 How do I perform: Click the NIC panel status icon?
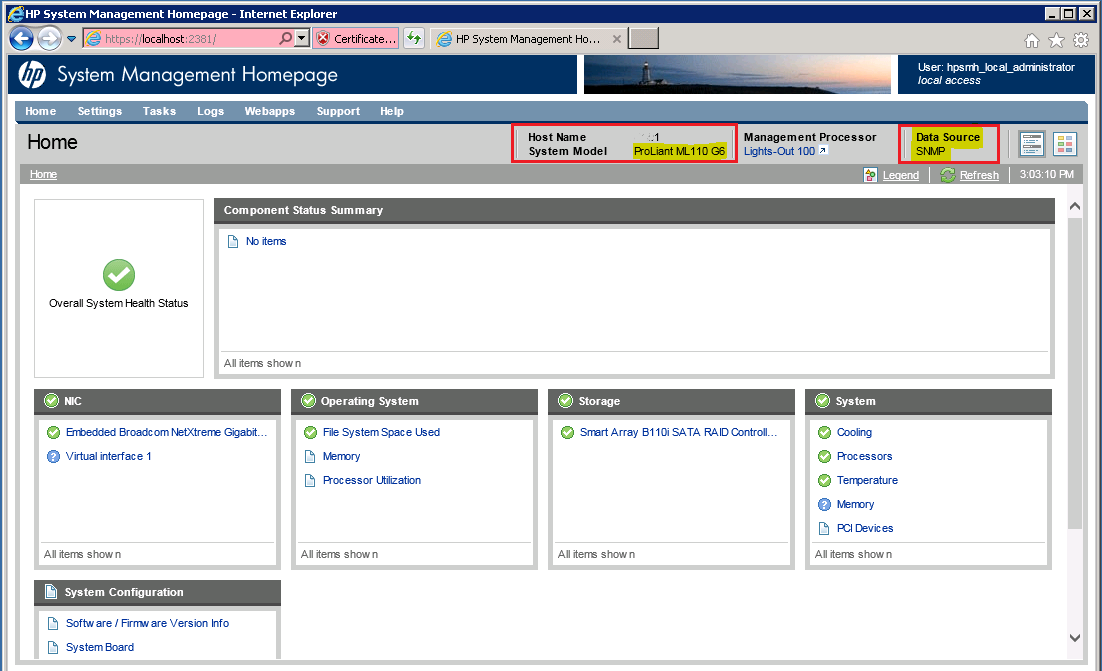pyautogui.click(x=51, y=400)
